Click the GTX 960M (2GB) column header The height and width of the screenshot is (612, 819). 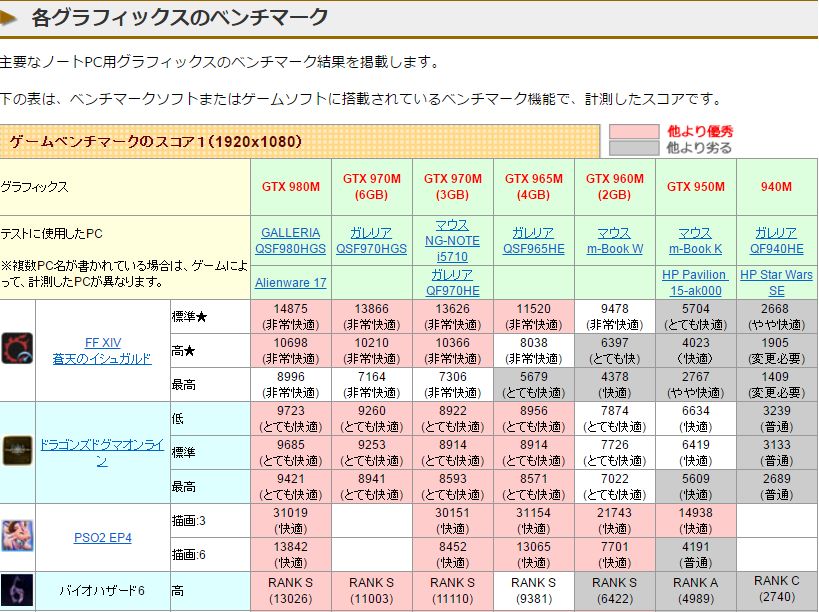click(x=615, y=187)
